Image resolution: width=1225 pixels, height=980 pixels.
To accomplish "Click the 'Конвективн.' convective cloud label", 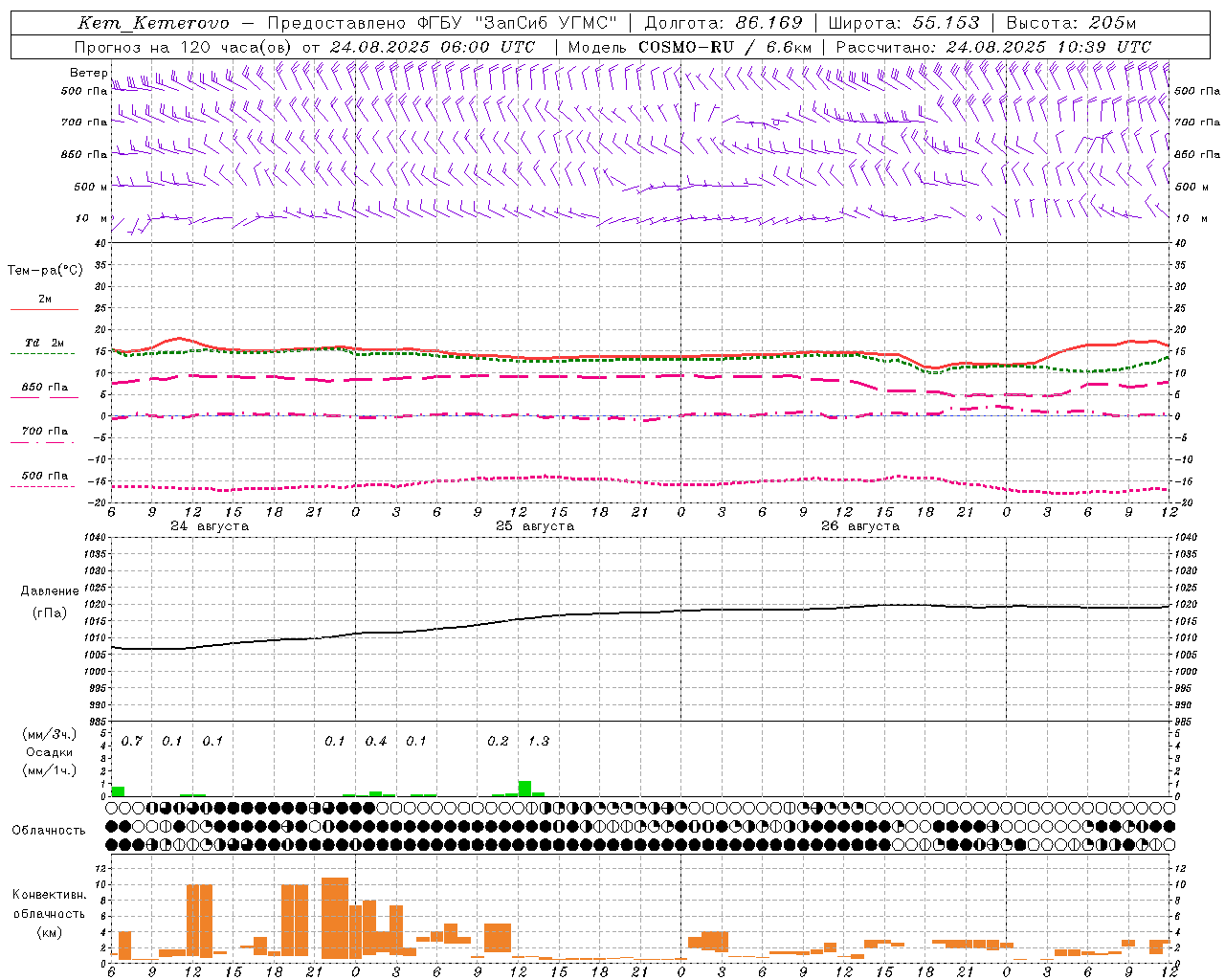I will [x=49, y=895].
